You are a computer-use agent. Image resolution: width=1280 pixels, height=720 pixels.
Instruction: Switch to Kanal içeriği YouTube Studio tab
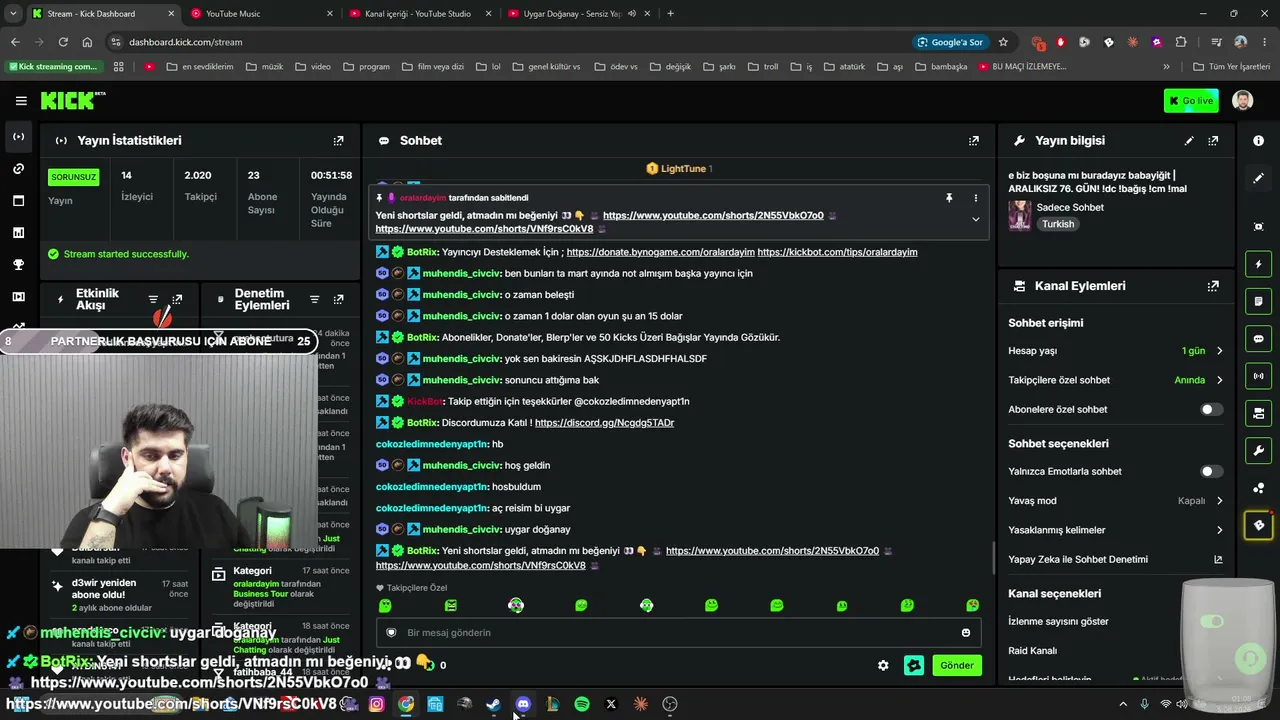[x=418, y=14]
